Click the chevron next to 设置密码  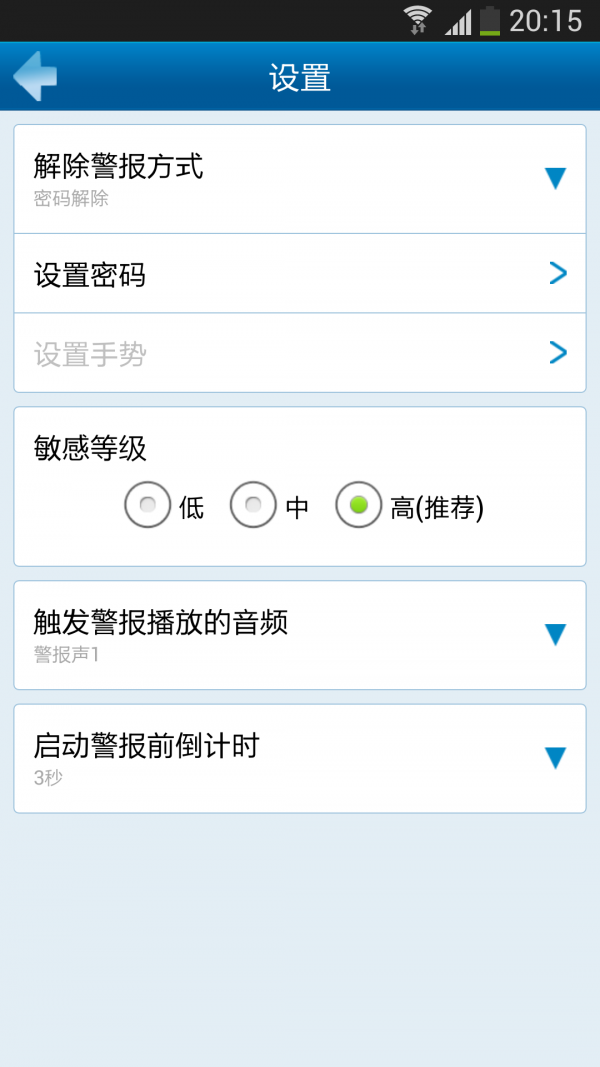[x=558, y=273]
